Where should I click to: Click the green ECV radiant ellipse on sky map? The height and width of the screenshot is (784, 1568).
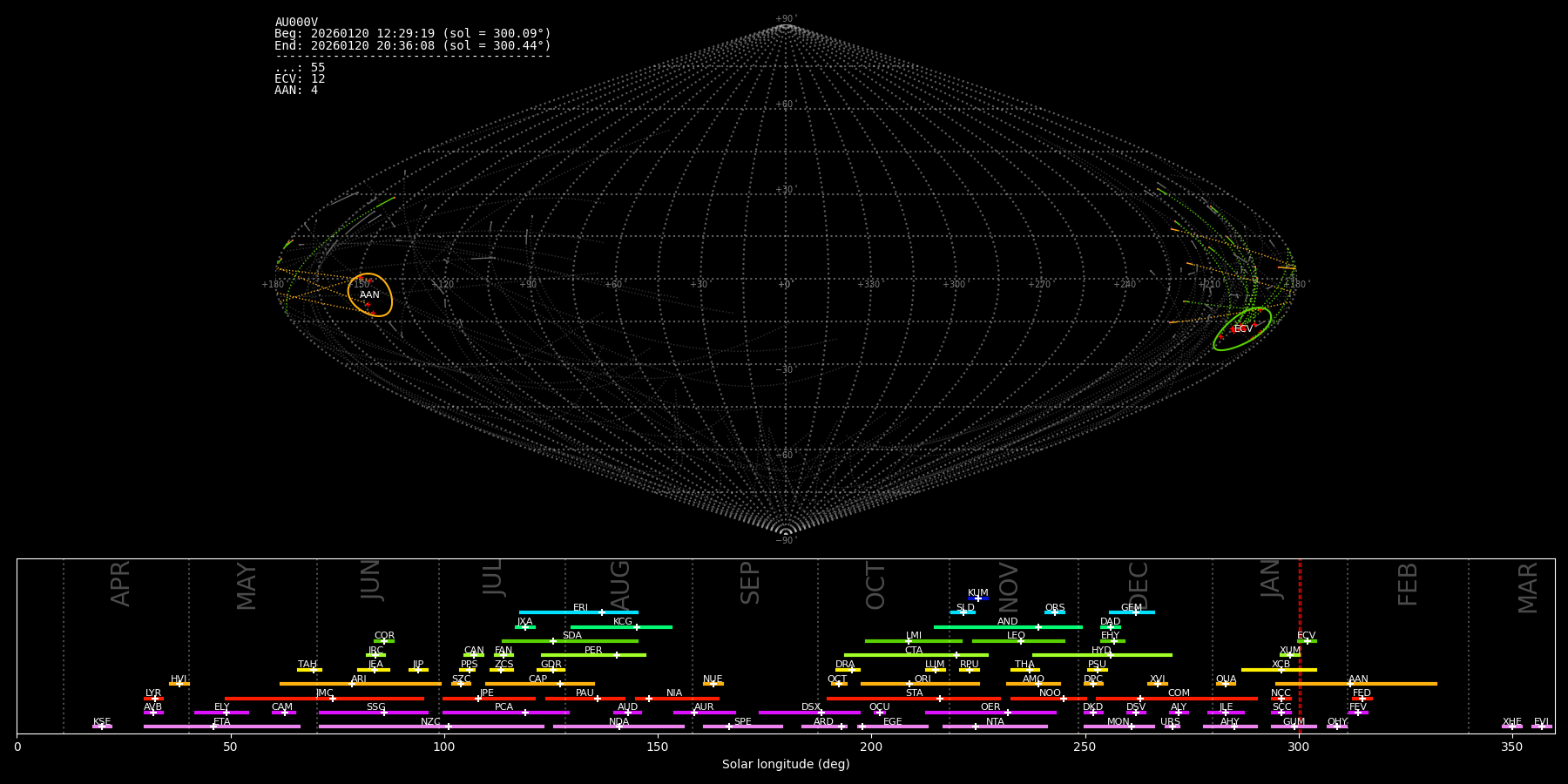[1242, 329]
